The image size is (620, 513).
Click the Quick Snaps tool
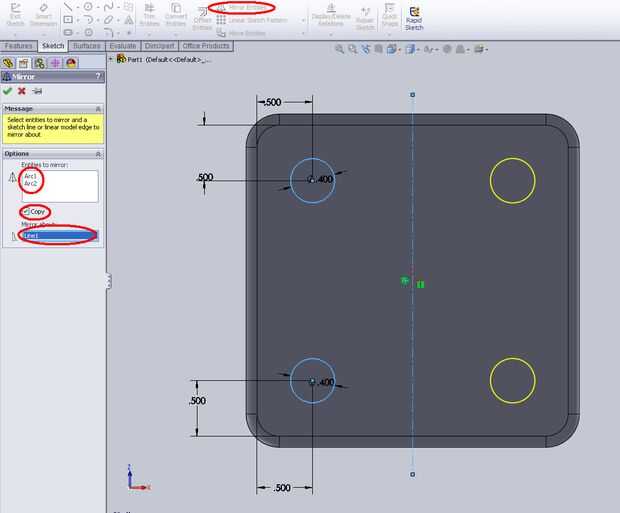point(390,15)
